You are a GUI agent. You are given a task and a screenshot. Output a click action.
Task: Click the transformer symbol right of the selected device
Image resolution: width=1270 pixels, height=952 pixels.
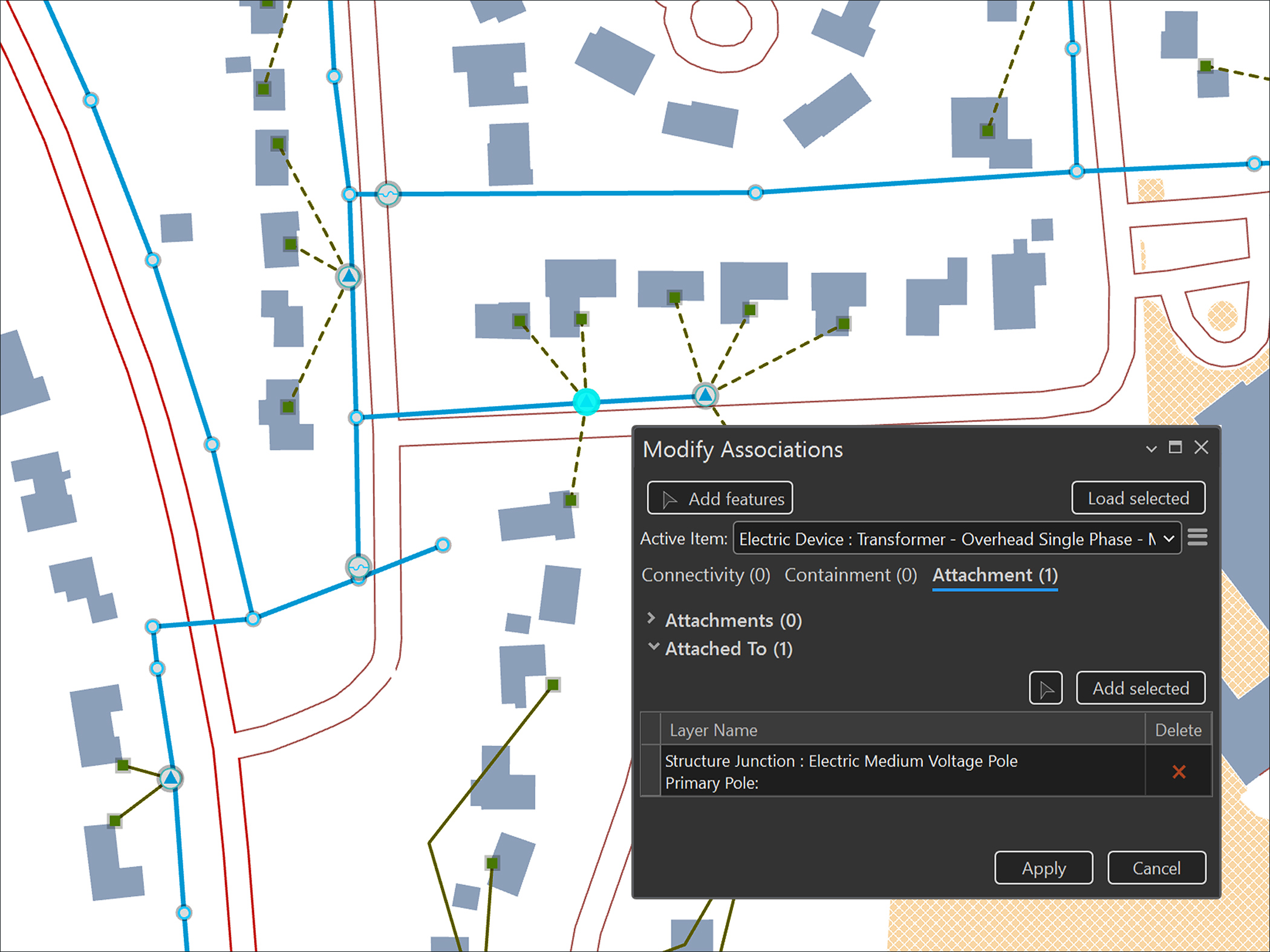(705, 396)
